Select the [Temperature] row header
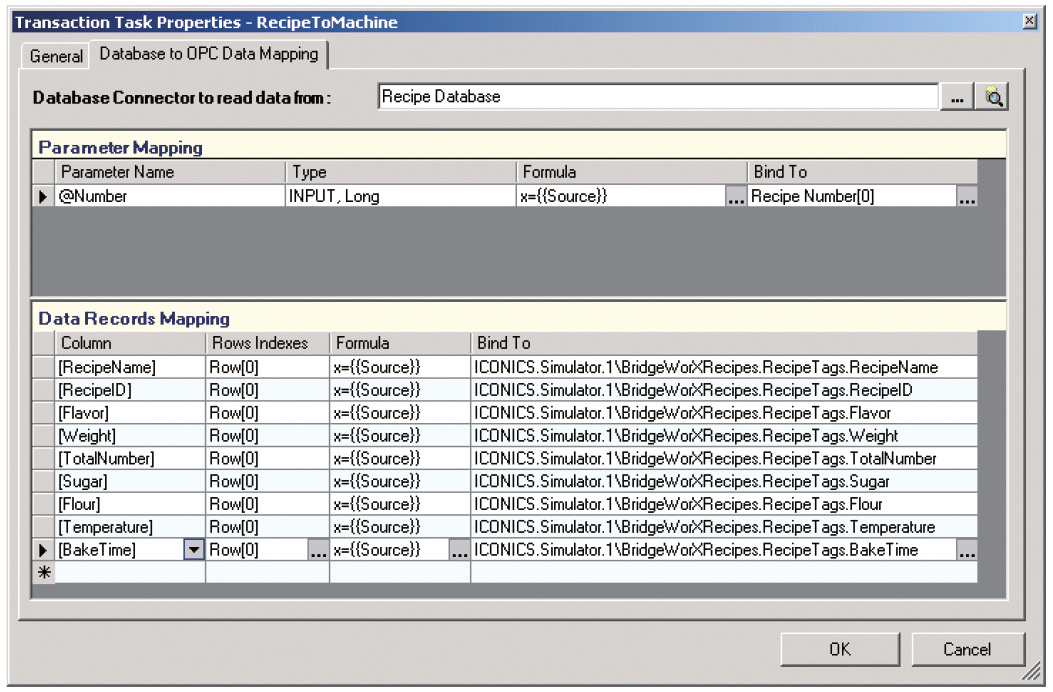The image size is (1053, 692). click(x=44, y=527)
